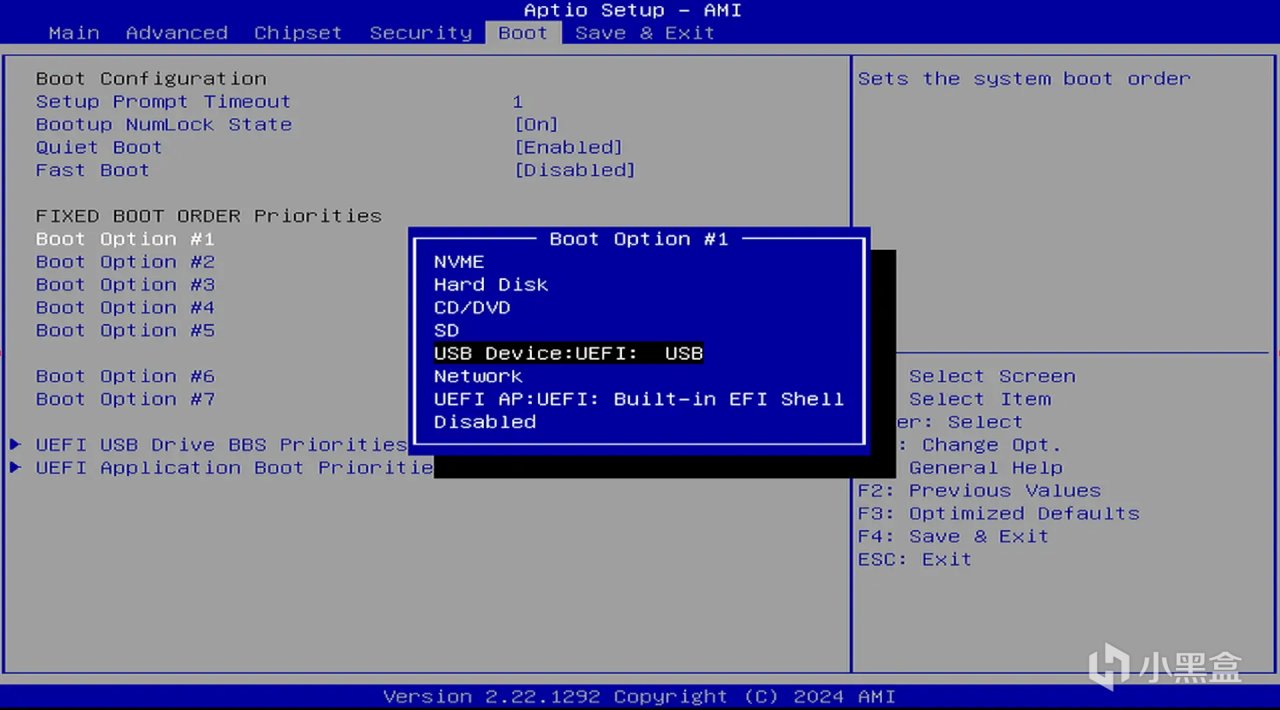Select Bootup NumLock State setting
The height and width of the screenshot is (710, 1280).
pyautogui.click(x=164, y=125)
